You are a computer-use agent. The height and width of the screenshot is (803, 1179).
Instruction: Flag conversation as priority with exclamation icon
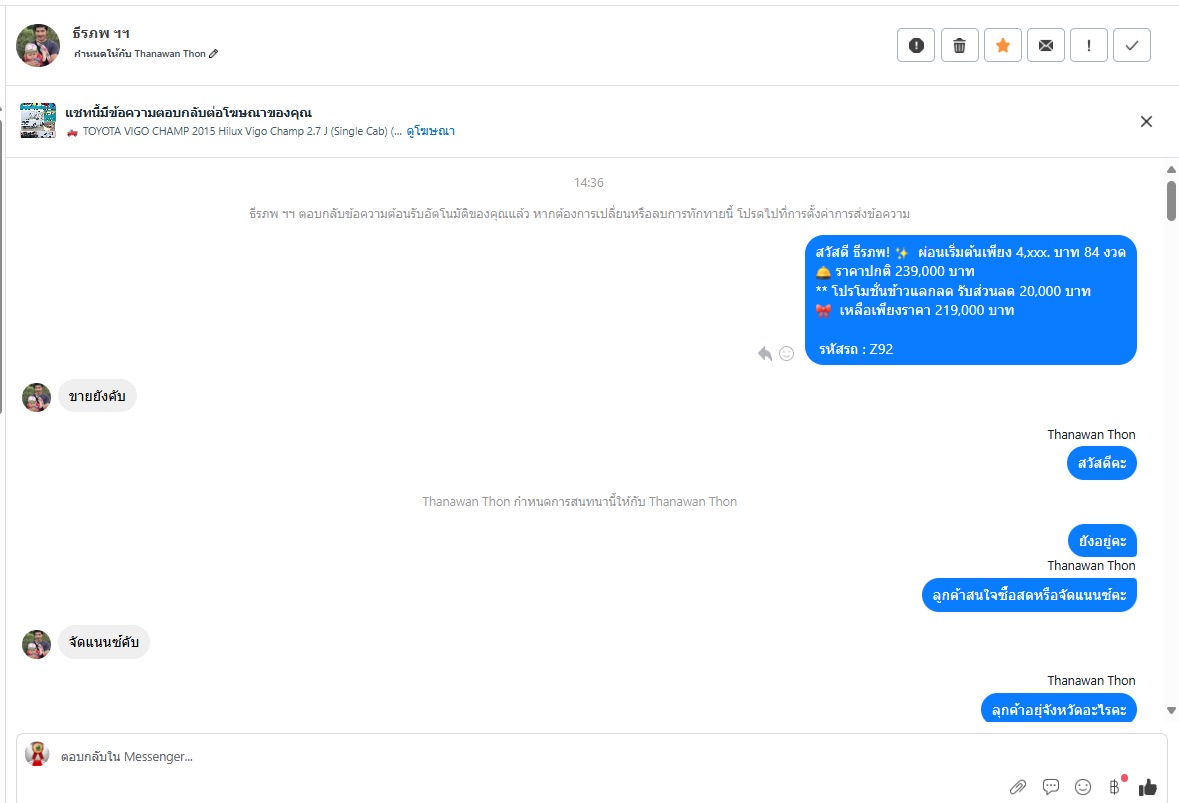click(x=1089, y=45)
